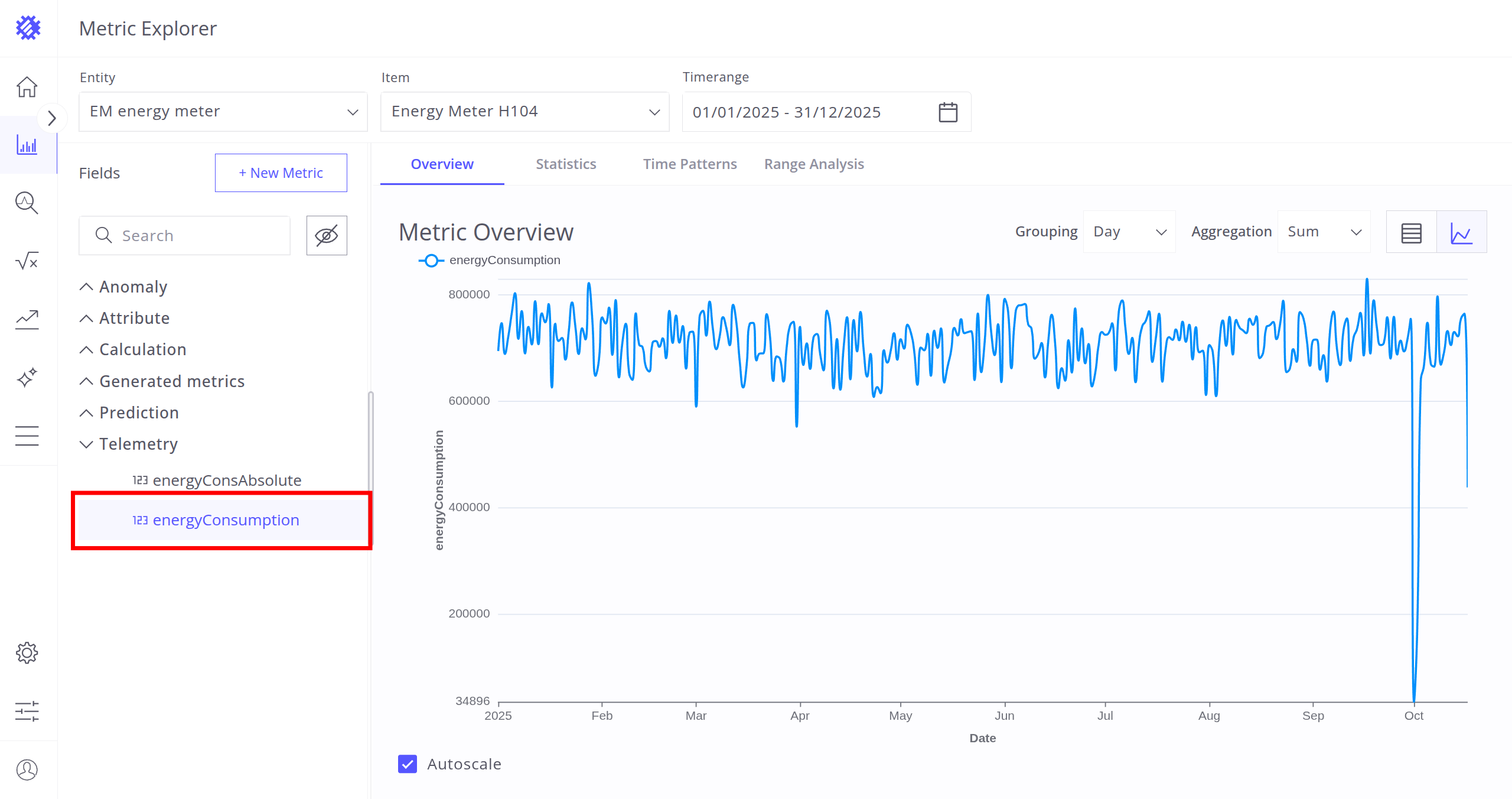Image resolution: width=1512 pixels, height=799 pixels.
Task: Open the square root formula icon
Action: 27,261
